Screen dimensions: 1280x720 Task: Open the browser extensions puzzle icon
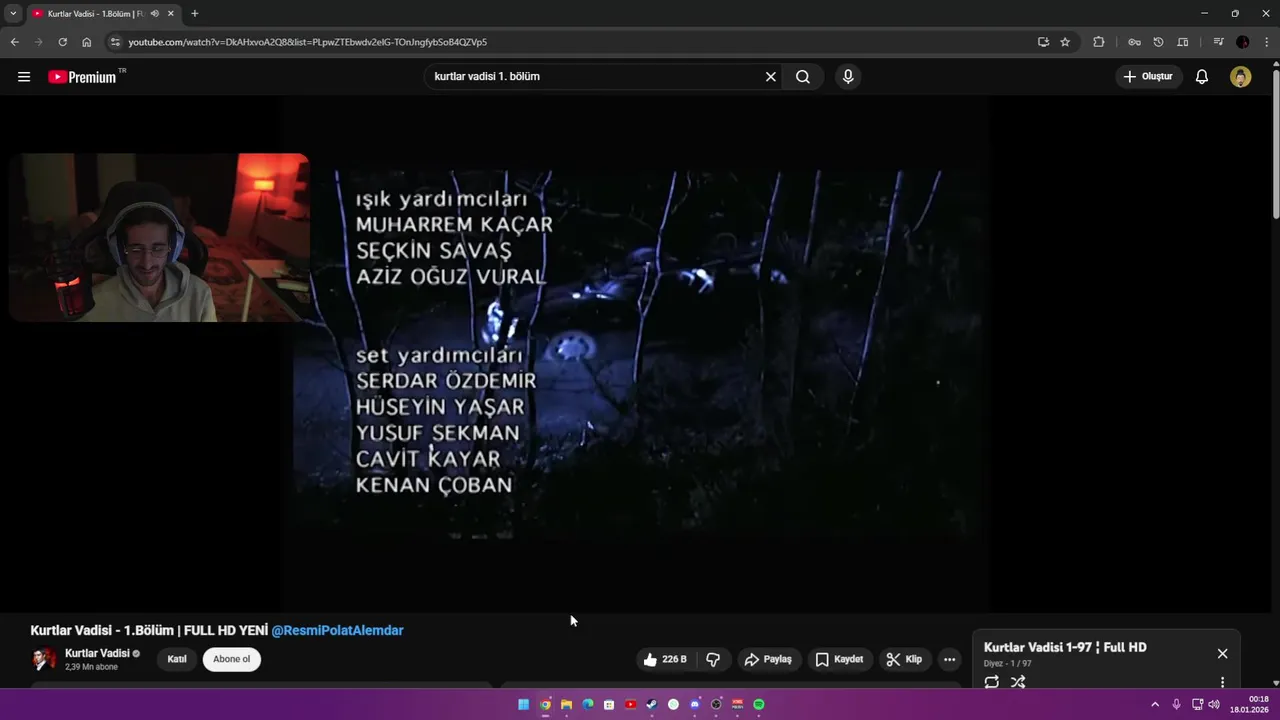point(1099,42)
